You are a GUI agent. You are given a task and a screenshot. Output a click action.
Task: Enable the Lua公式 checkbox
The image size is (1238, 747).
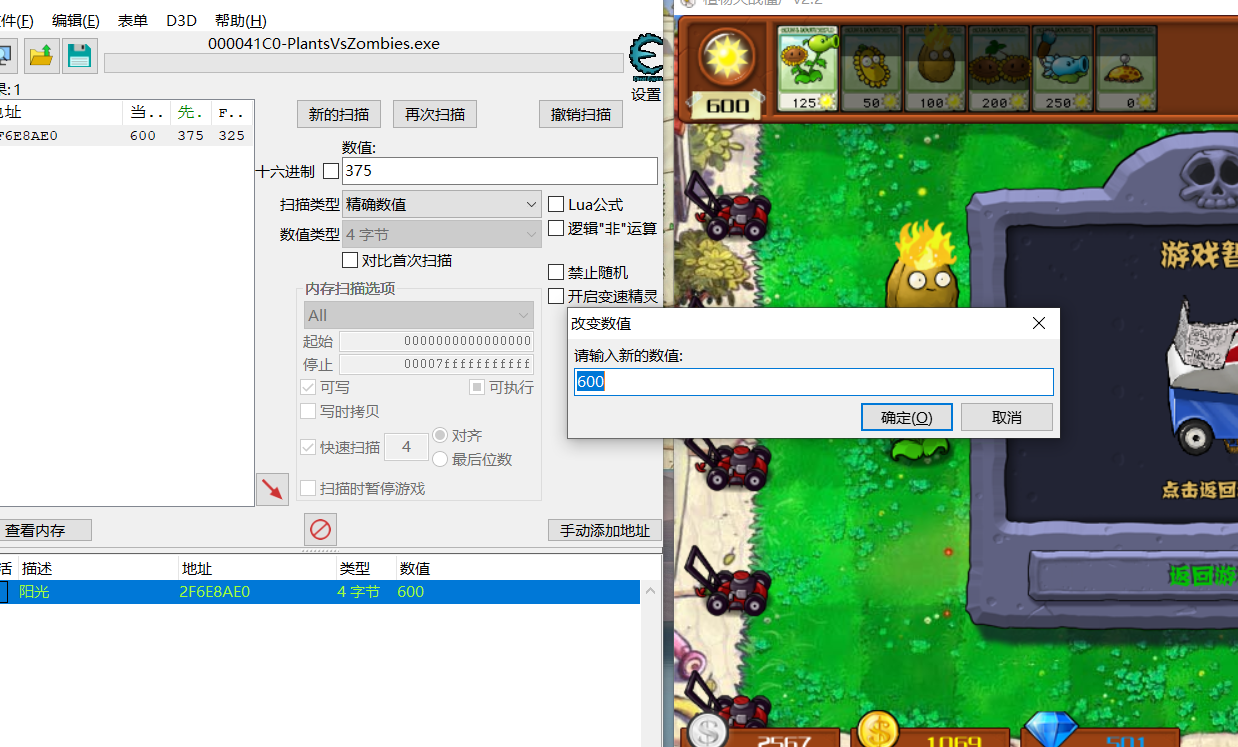pos(556,204)
